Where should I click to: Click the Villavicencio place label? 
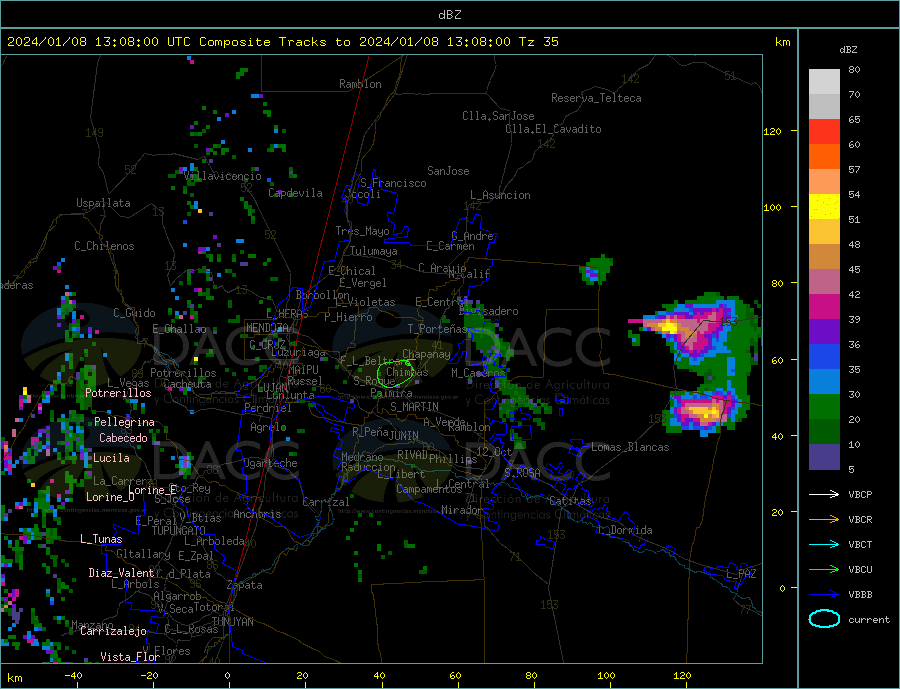[x=223, y=176]
